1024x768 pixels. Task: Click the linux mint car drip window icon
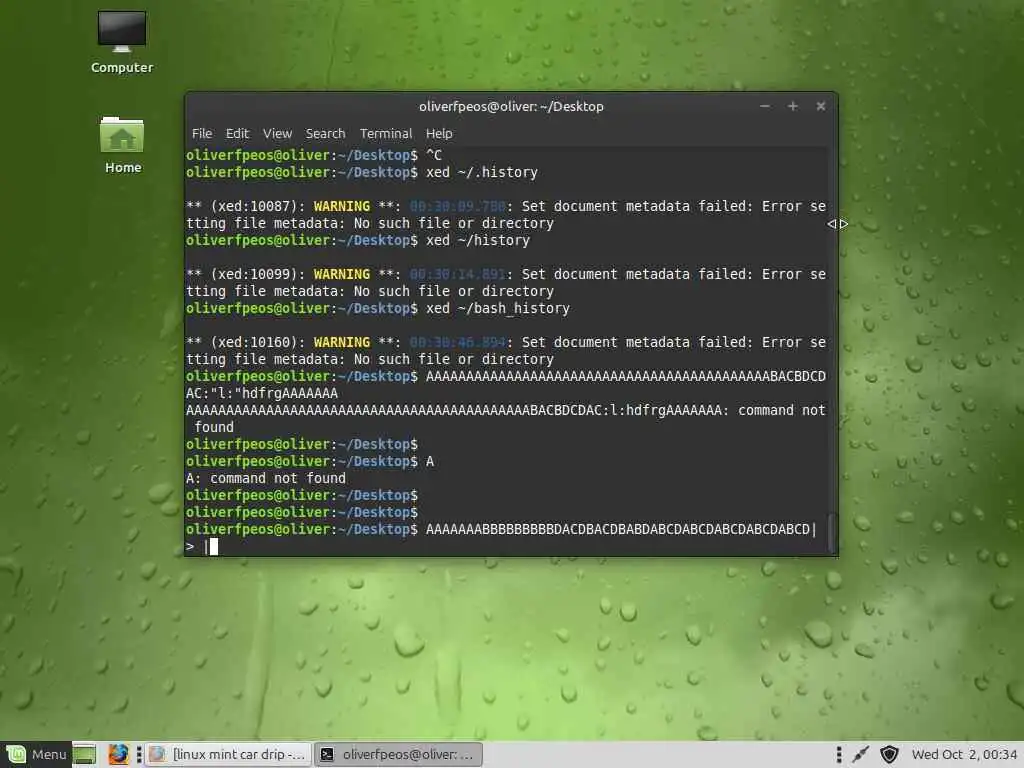coord(157,754)
